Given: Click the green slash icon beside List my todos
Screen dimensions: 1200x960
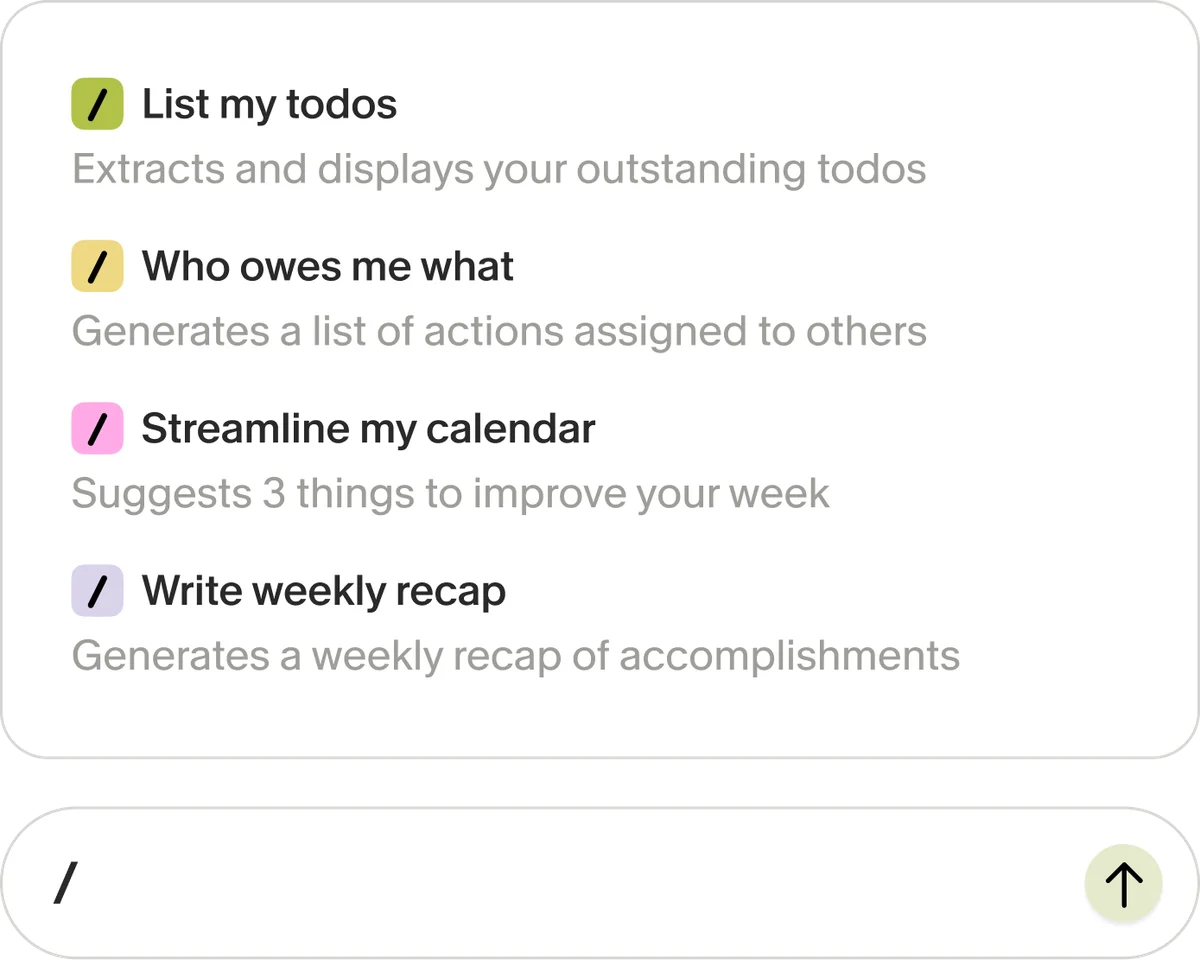Looking at the screenshot, I should point(96,103).
